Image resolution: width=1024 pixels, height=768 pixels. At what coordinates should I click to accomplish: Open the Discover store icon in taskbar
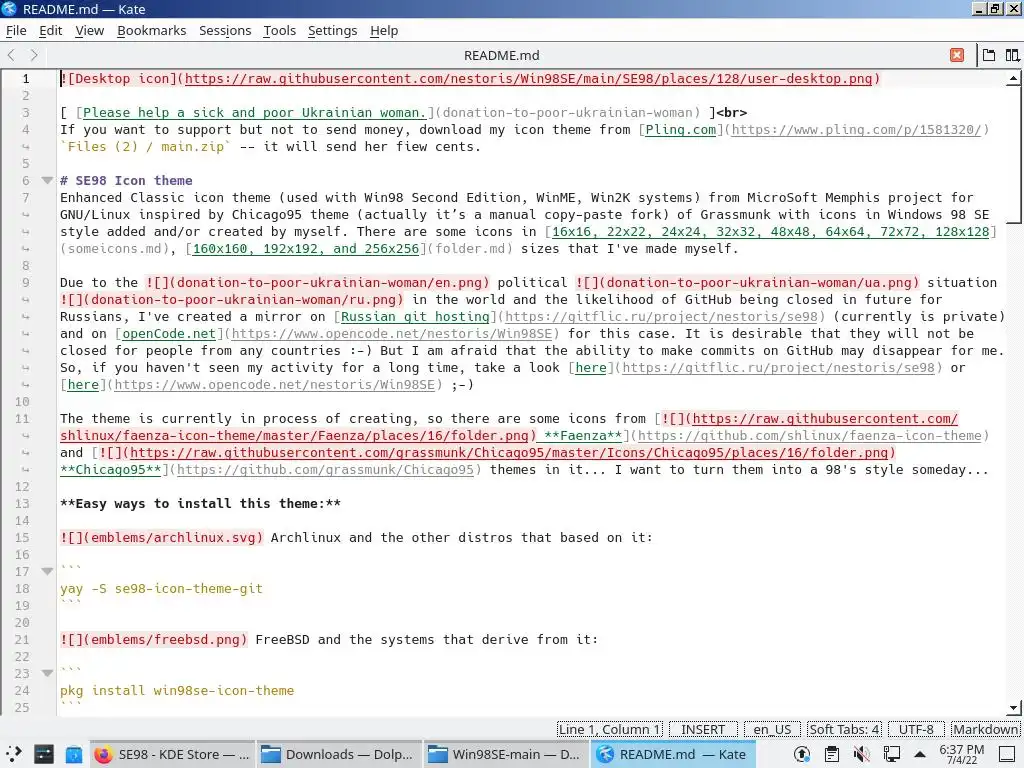click(74, 754)
